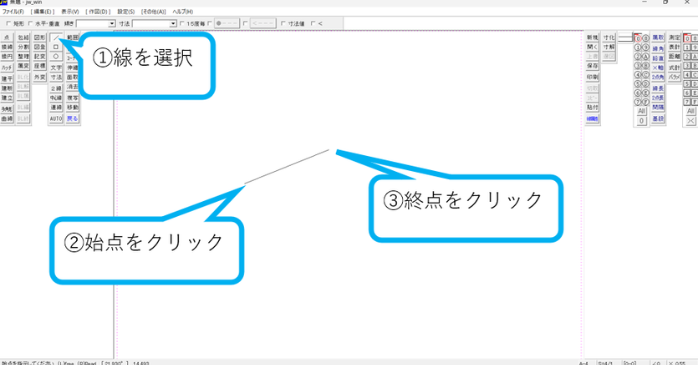This screenshot has height=365, width=698.
Task: Open the 寸法 length dropdown
Action: click(173, 24)
